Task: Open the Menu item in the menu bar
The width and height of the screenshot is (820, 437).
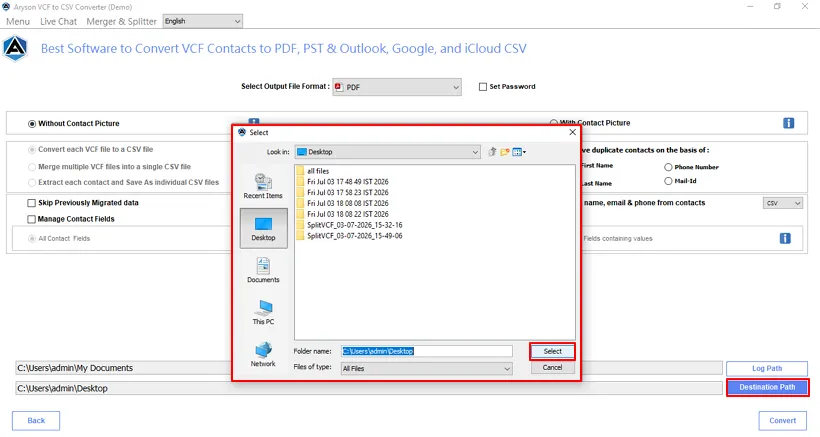Action: (18, 21)
